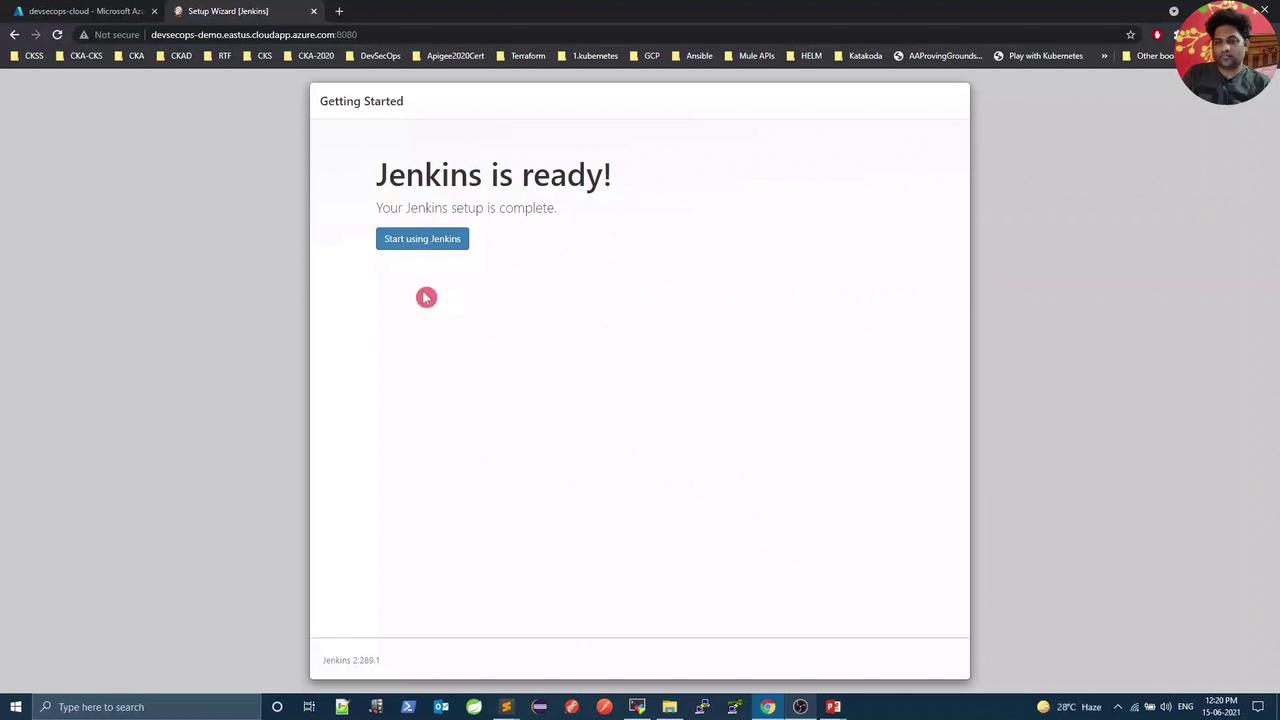Screen dimensions: 1280x720
Task: Open the tab search dropdown arrow
Action: click(1174, 11)
